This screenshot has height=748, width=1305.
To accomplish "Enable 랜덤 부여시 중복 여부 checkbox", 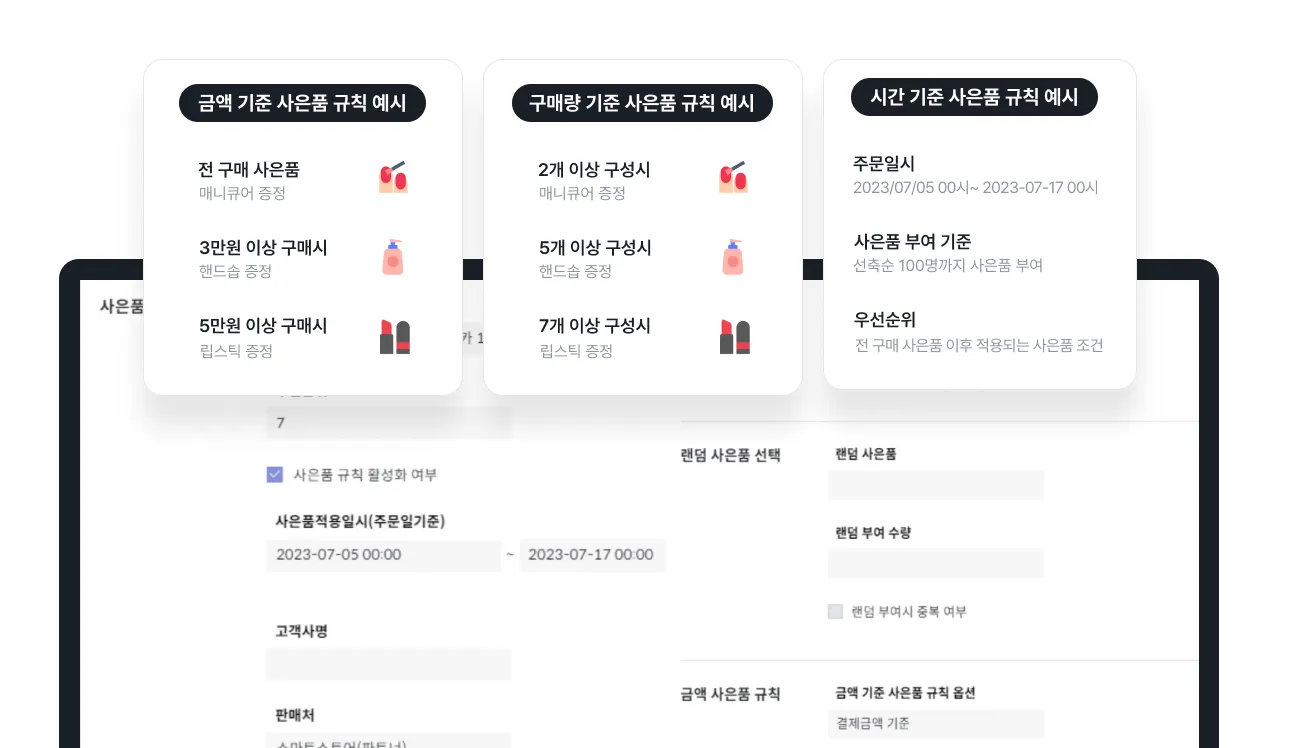I will click(835, 611).
